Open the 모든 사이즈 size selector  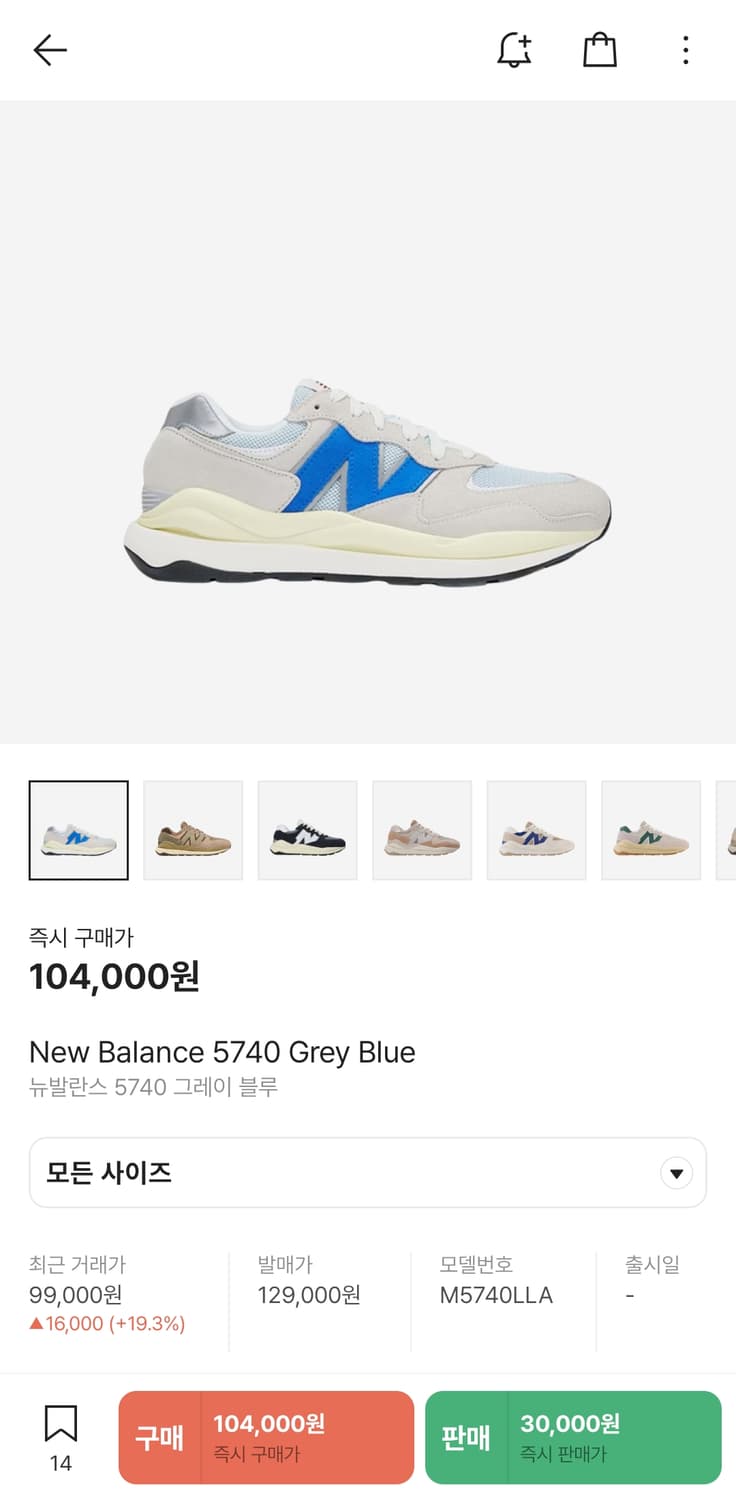pyautogui.click(x=368, y=1172)
